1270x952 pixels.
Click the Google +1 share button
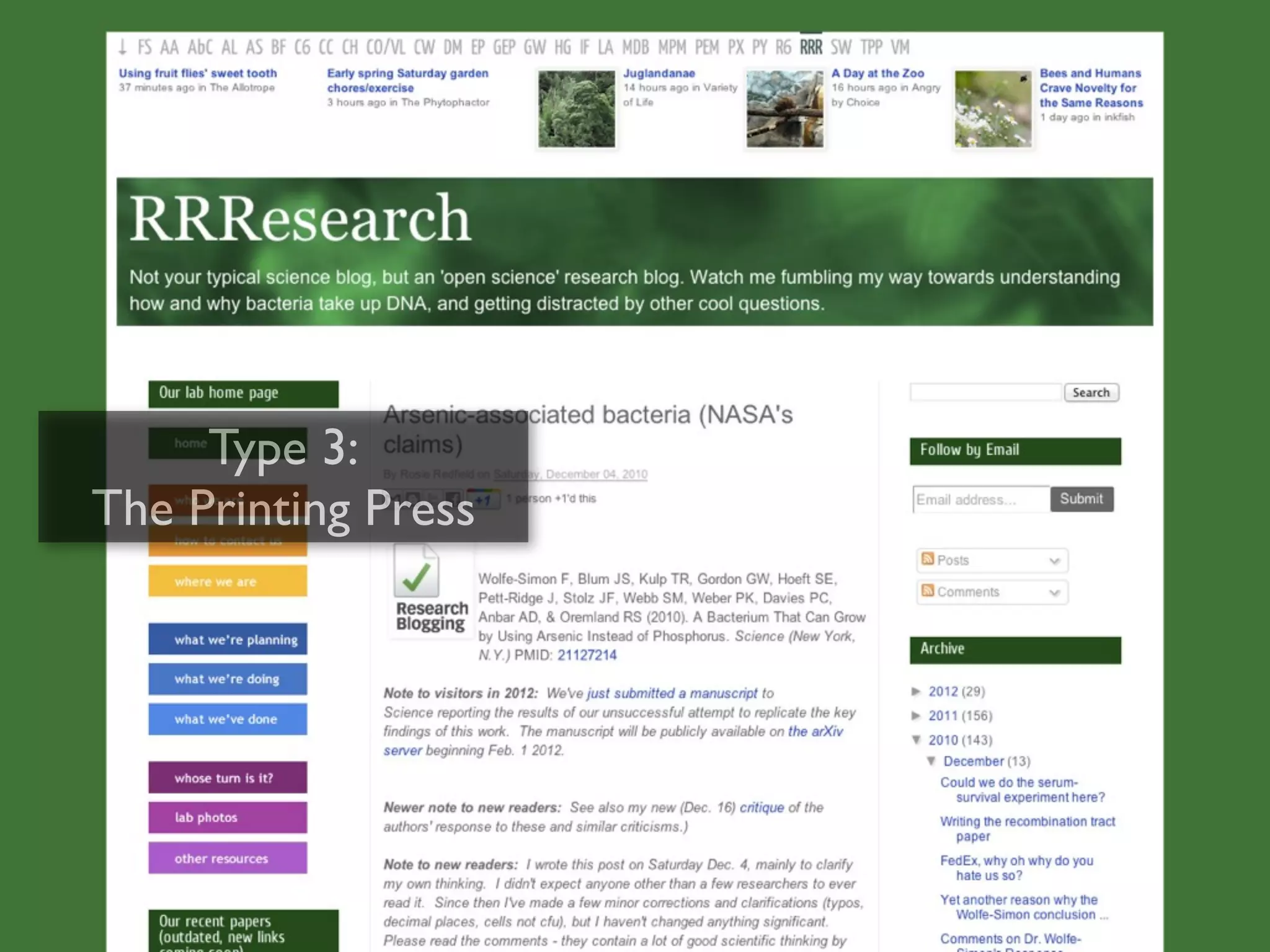click(x=484, y=499)
